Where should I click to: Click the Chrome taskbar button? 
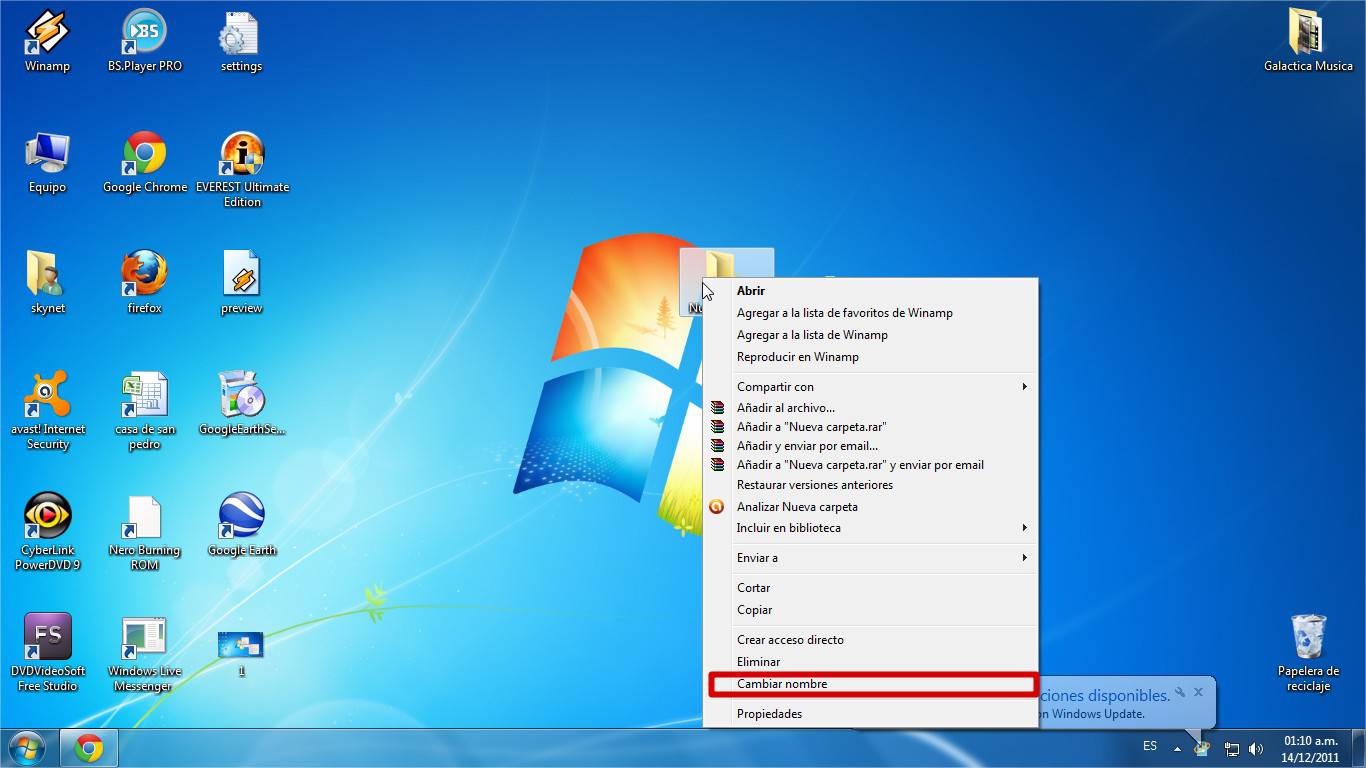pyautogui.click(x=89, y=748)
